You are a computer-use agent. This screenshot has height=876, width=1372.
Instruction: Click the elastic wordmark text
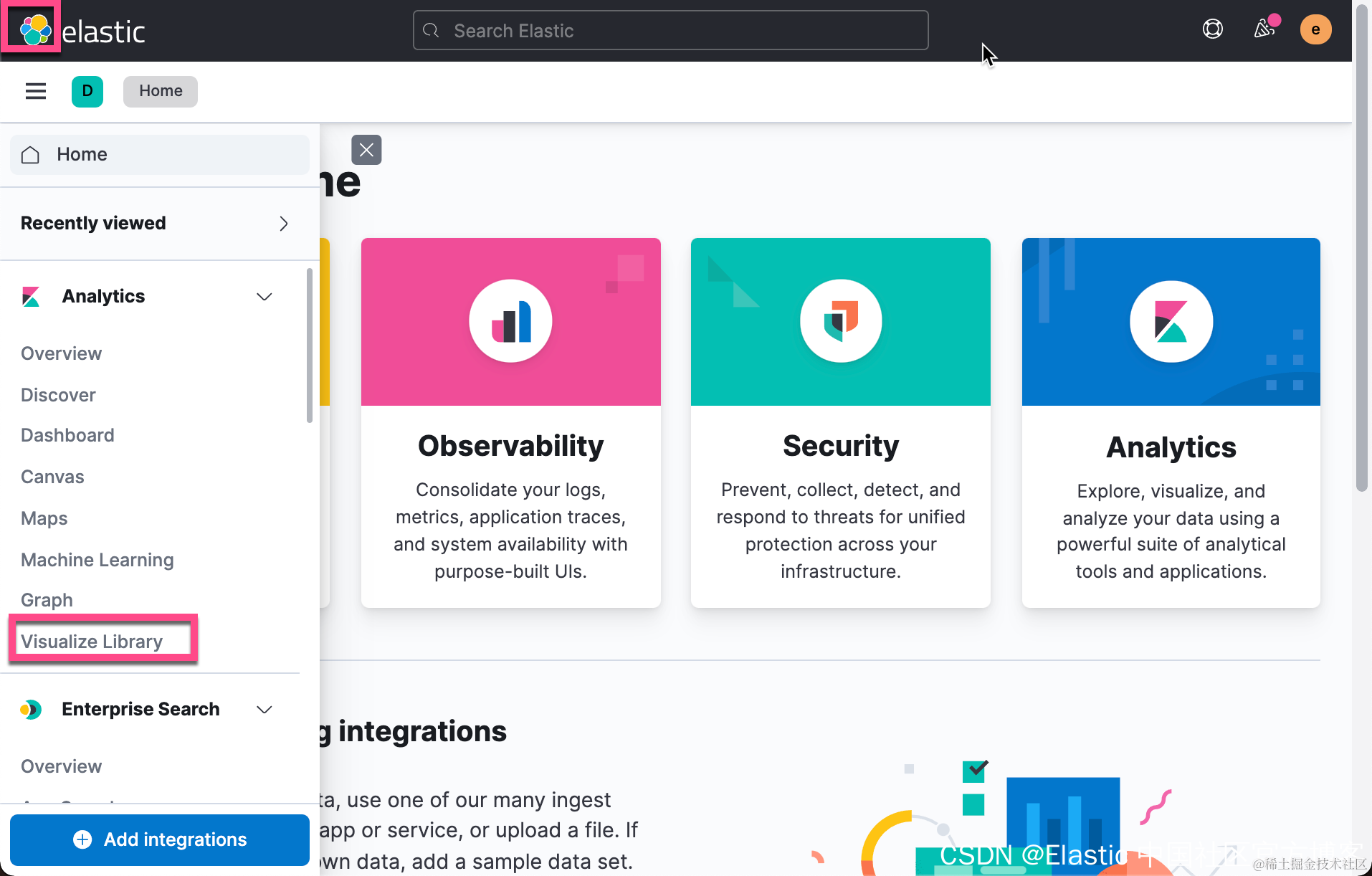[103, 32]
